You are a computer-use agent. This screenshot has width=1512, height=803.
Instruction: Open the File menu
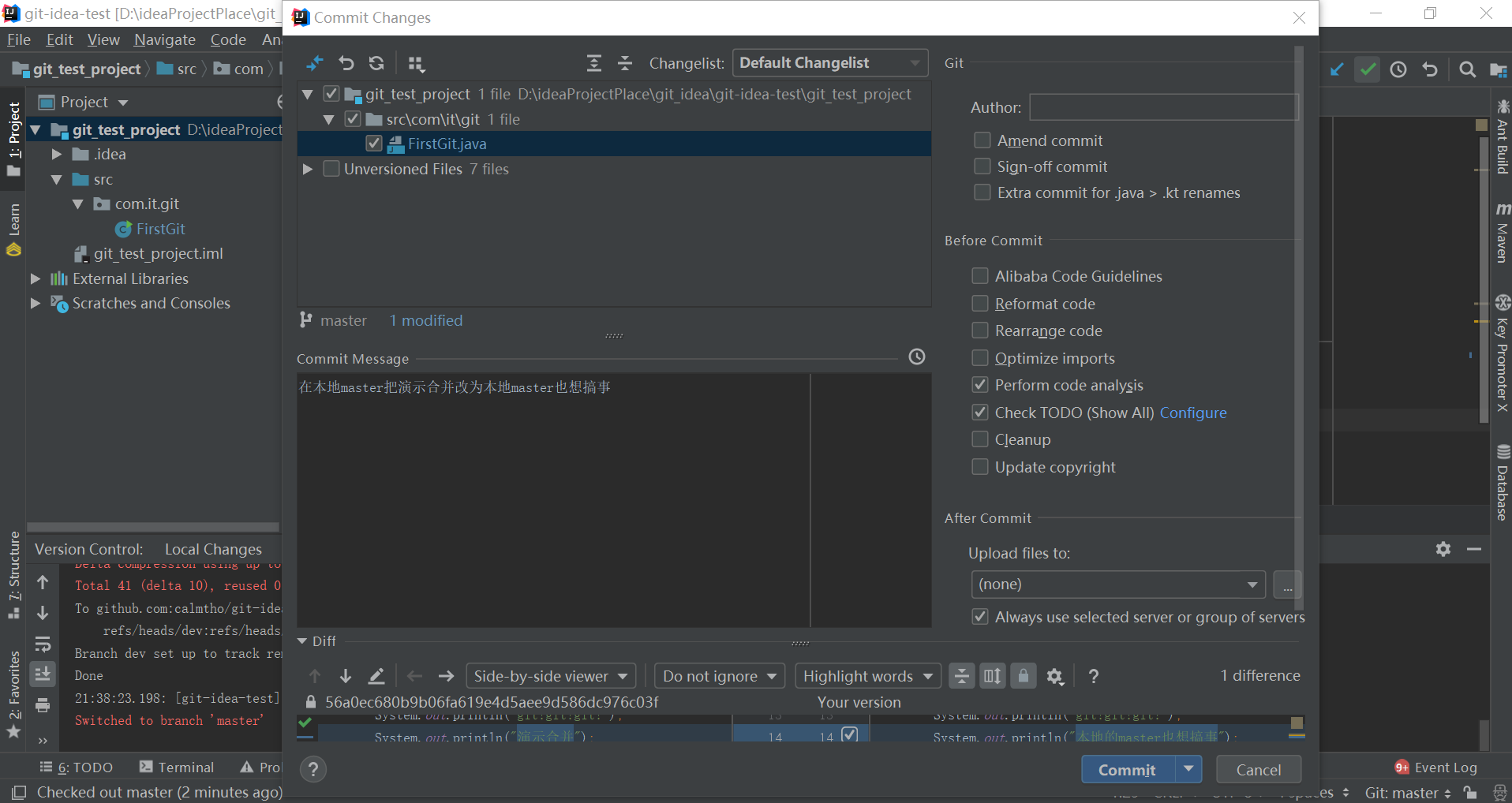[19, 39]
